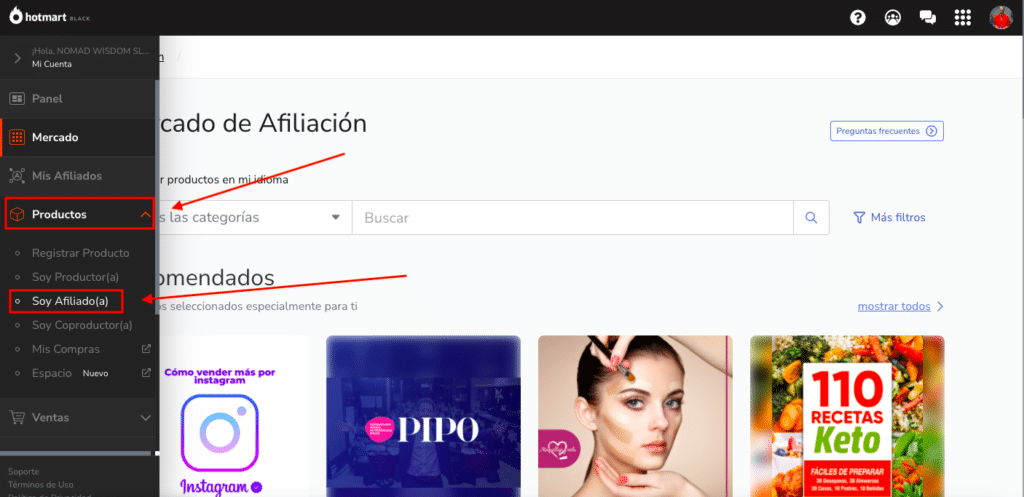Click the mostrar todos link
Viewport: 1024px width, 497px height.
pos(900,306)
